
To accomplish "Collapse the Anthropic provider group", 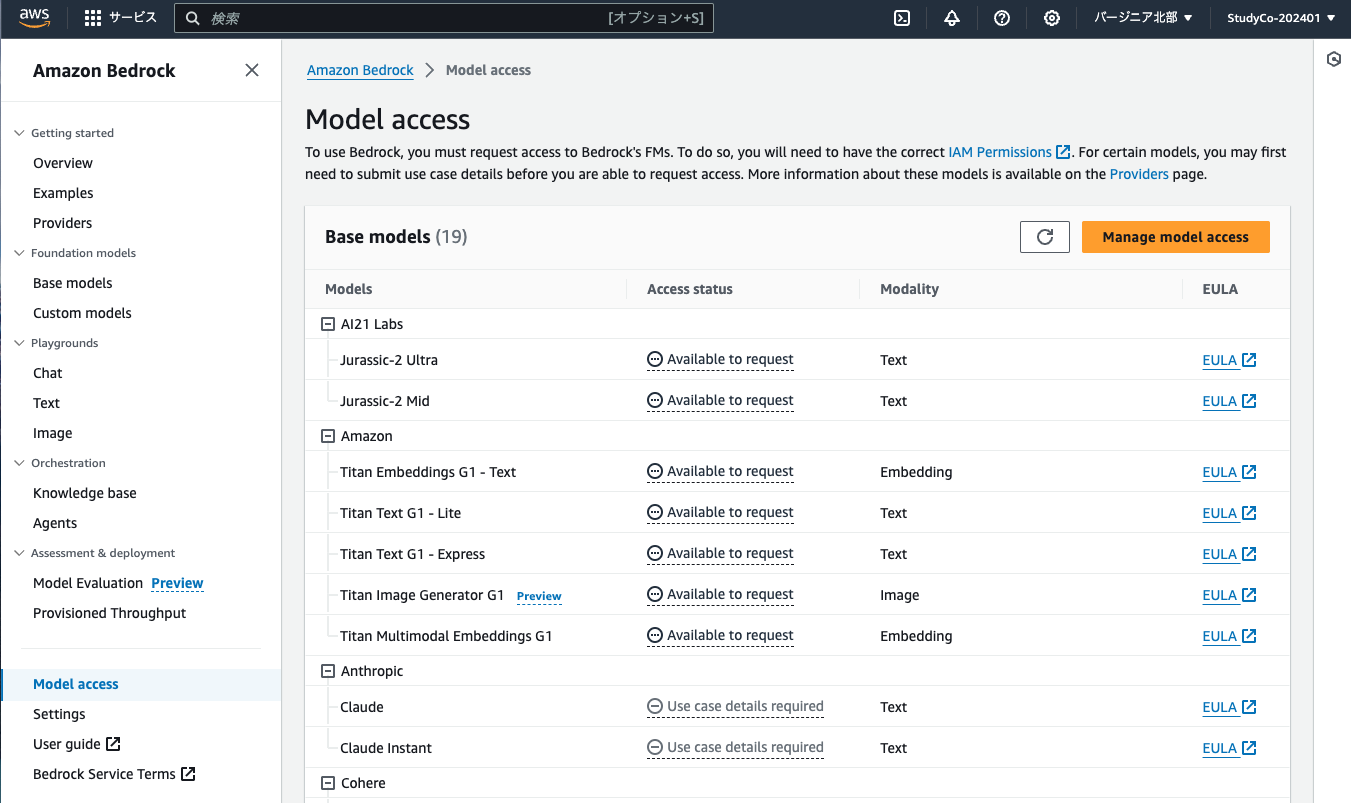I will pos(327,670).
